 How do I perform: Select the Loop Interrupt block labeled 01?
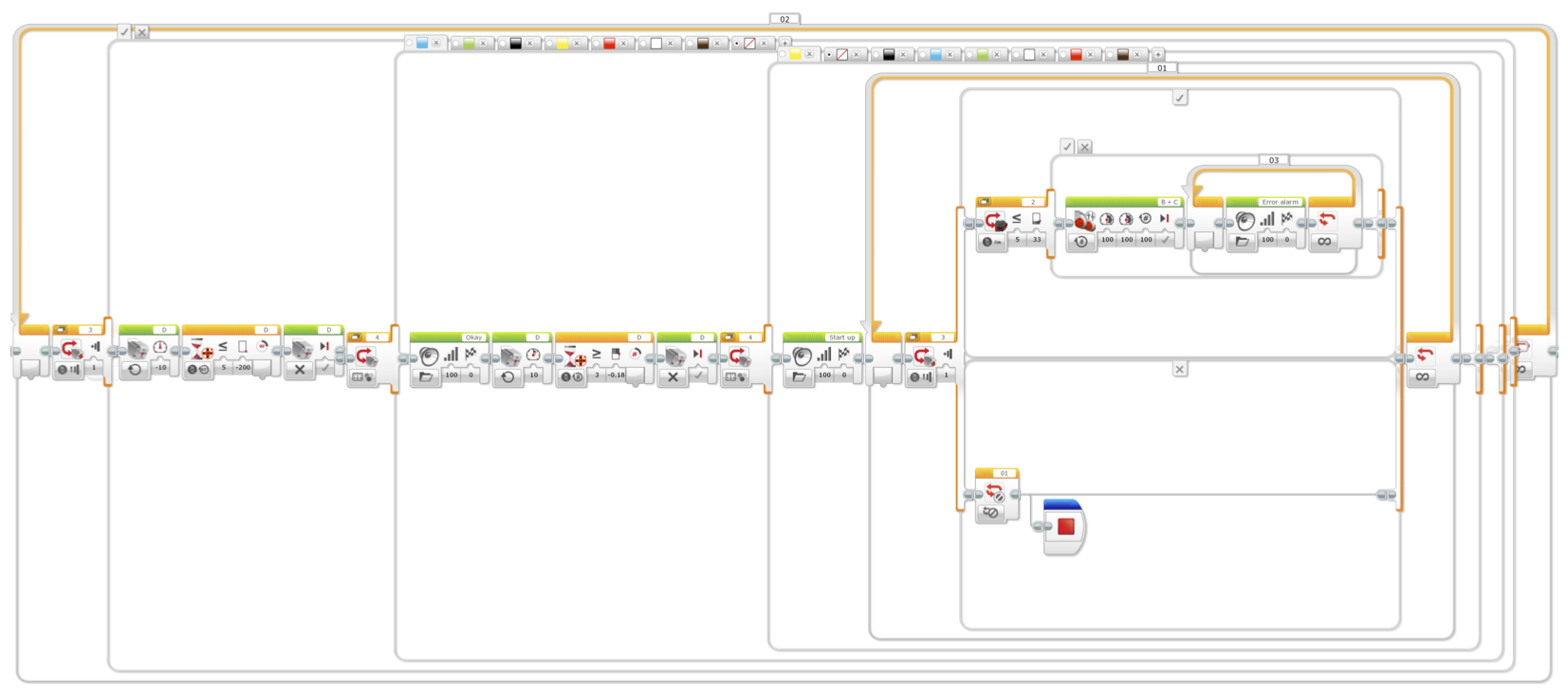pyautogui.click(x=996, y=494)
